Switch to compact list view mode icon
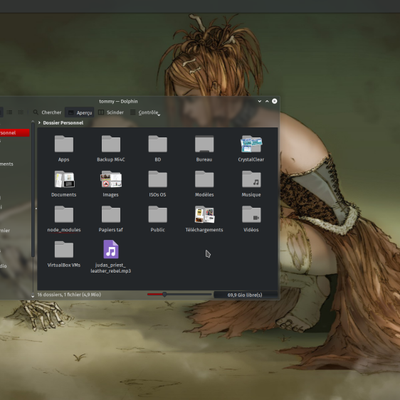 point(10,112)
